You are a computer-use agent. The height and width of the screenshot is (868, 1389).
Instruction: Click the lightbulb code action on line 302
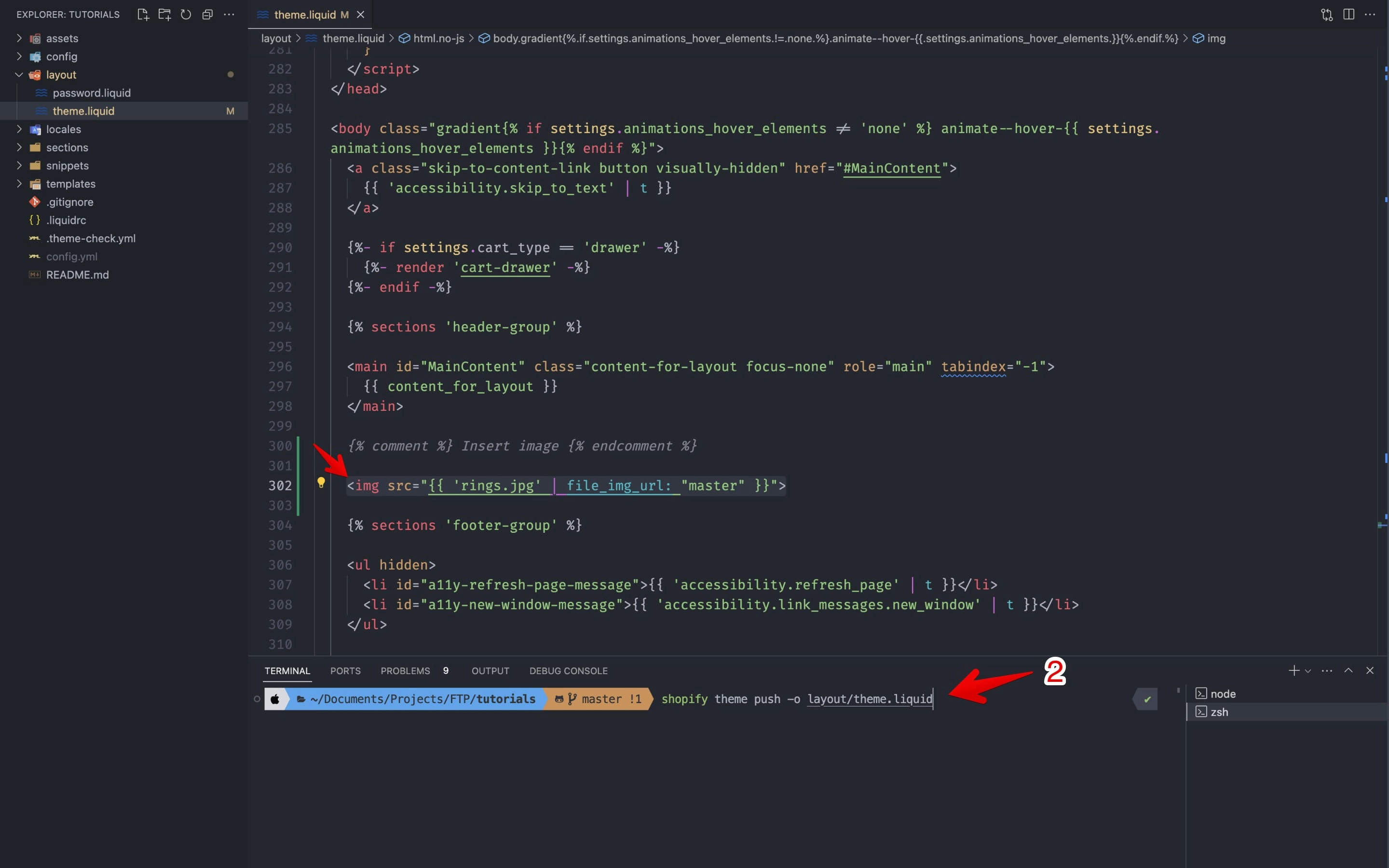pos(321,483)
